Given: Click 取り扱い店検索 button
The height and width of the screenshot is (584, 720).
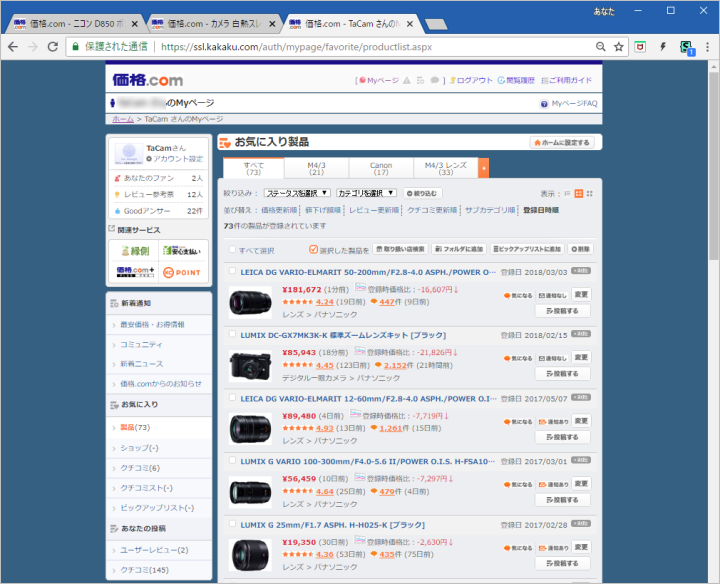Looking at the screenshot, I should (400, 249).
